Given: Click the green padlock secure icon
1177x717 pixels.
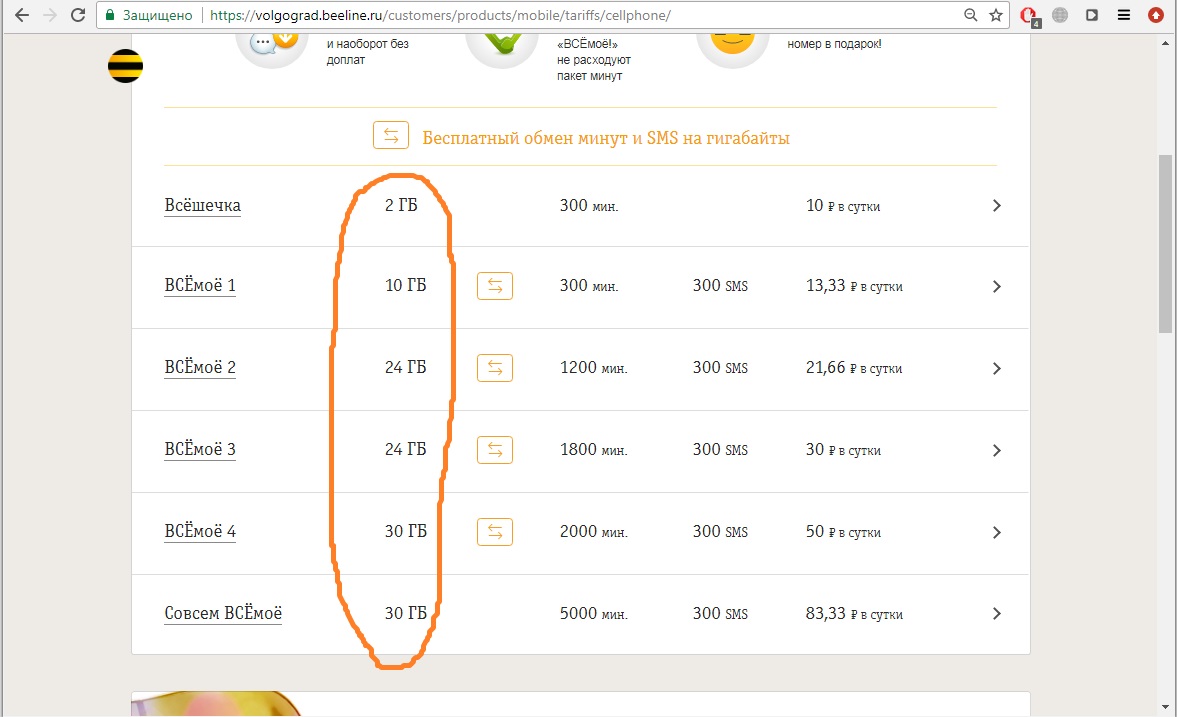Looking at the screenshot, I should (x=110, y=15).
